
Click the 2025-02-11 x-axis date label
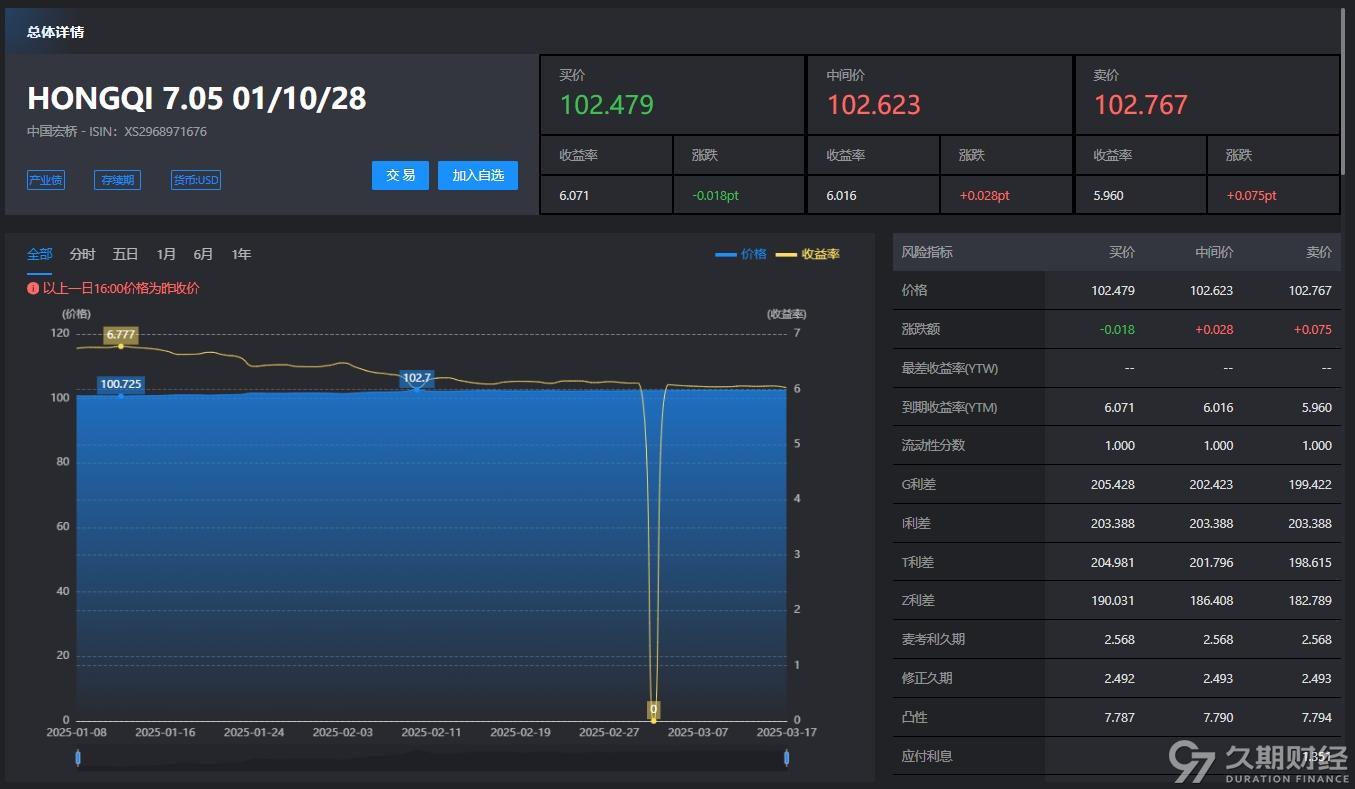[x=431, y=732]
